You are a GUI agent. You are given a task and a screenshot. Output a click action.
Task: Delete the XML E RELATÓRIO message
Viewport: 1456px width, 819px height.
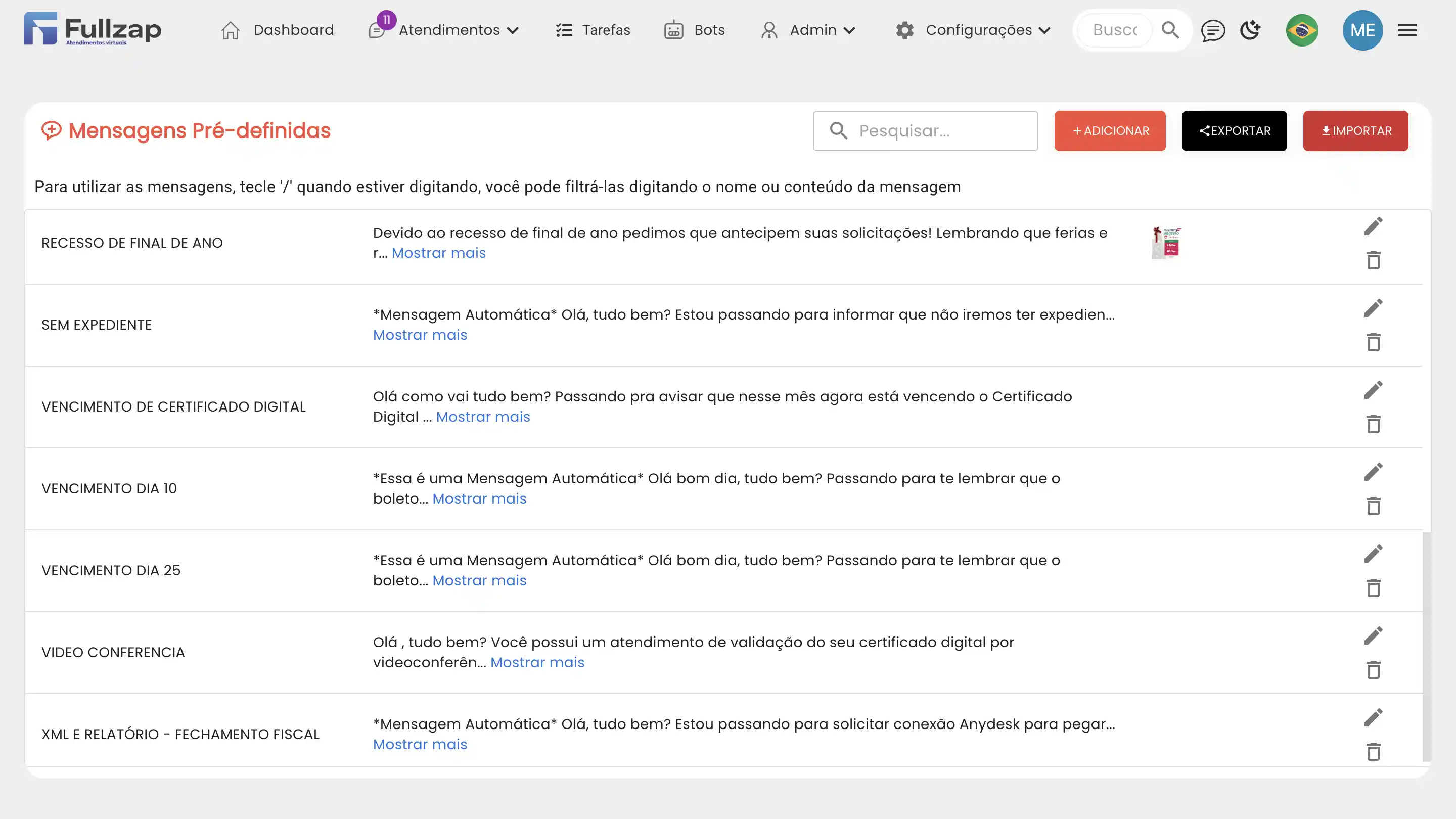[1373, 752]
